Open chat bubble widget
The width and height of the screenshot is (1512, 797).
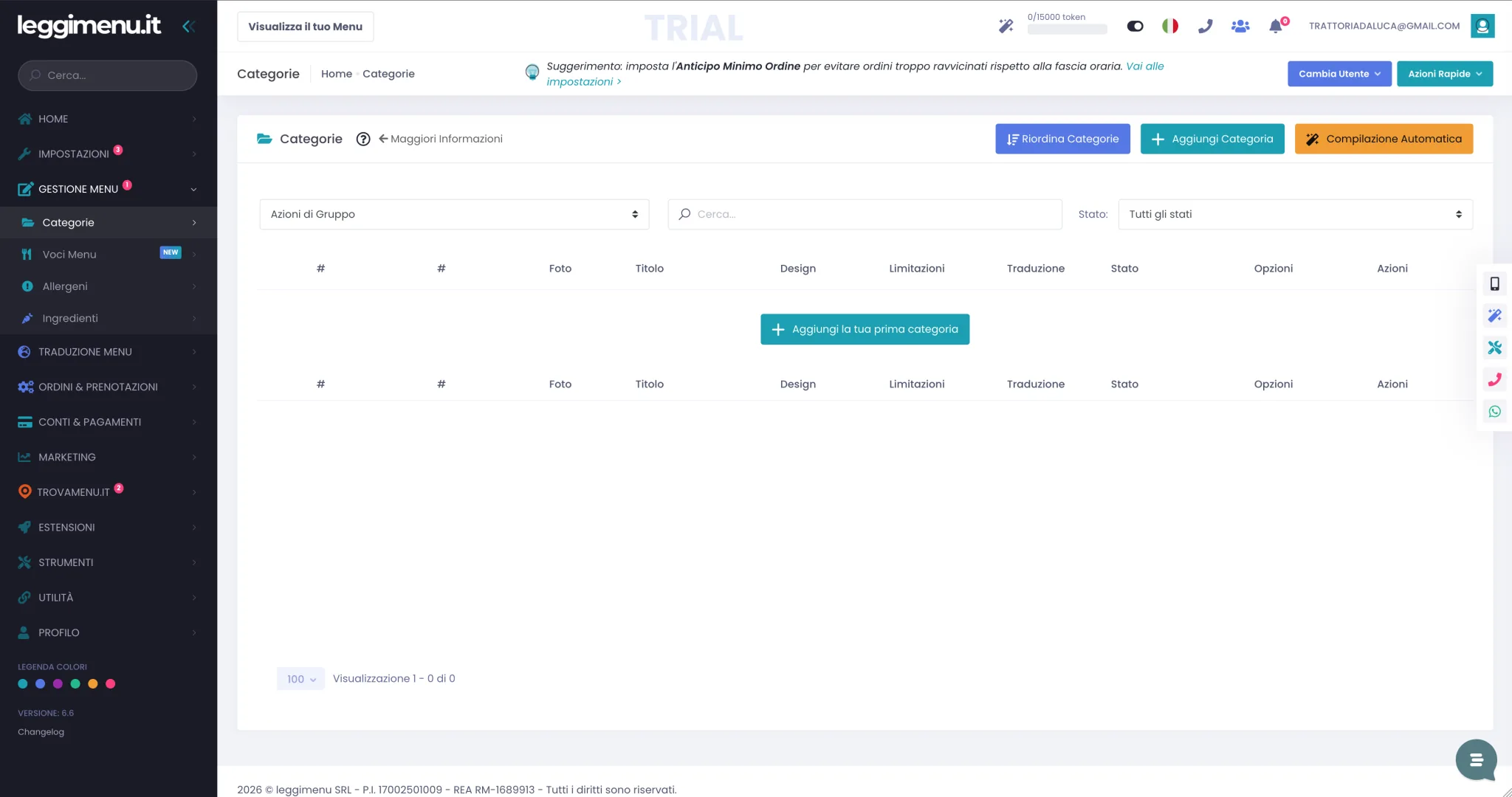click(x=1477, y=759)
